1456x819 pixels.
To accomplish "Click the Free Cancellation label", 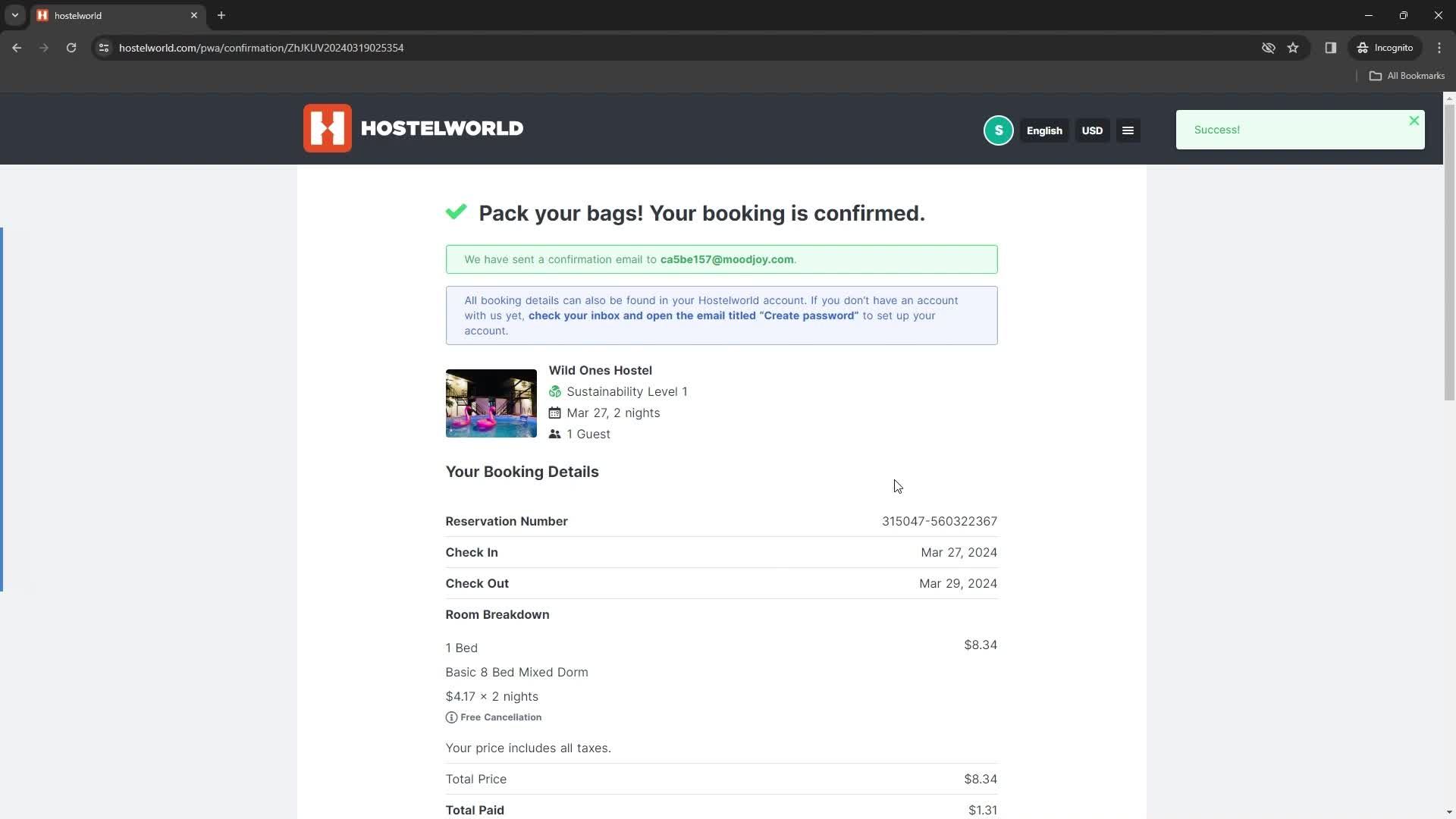I will click(x=500, y=717).
